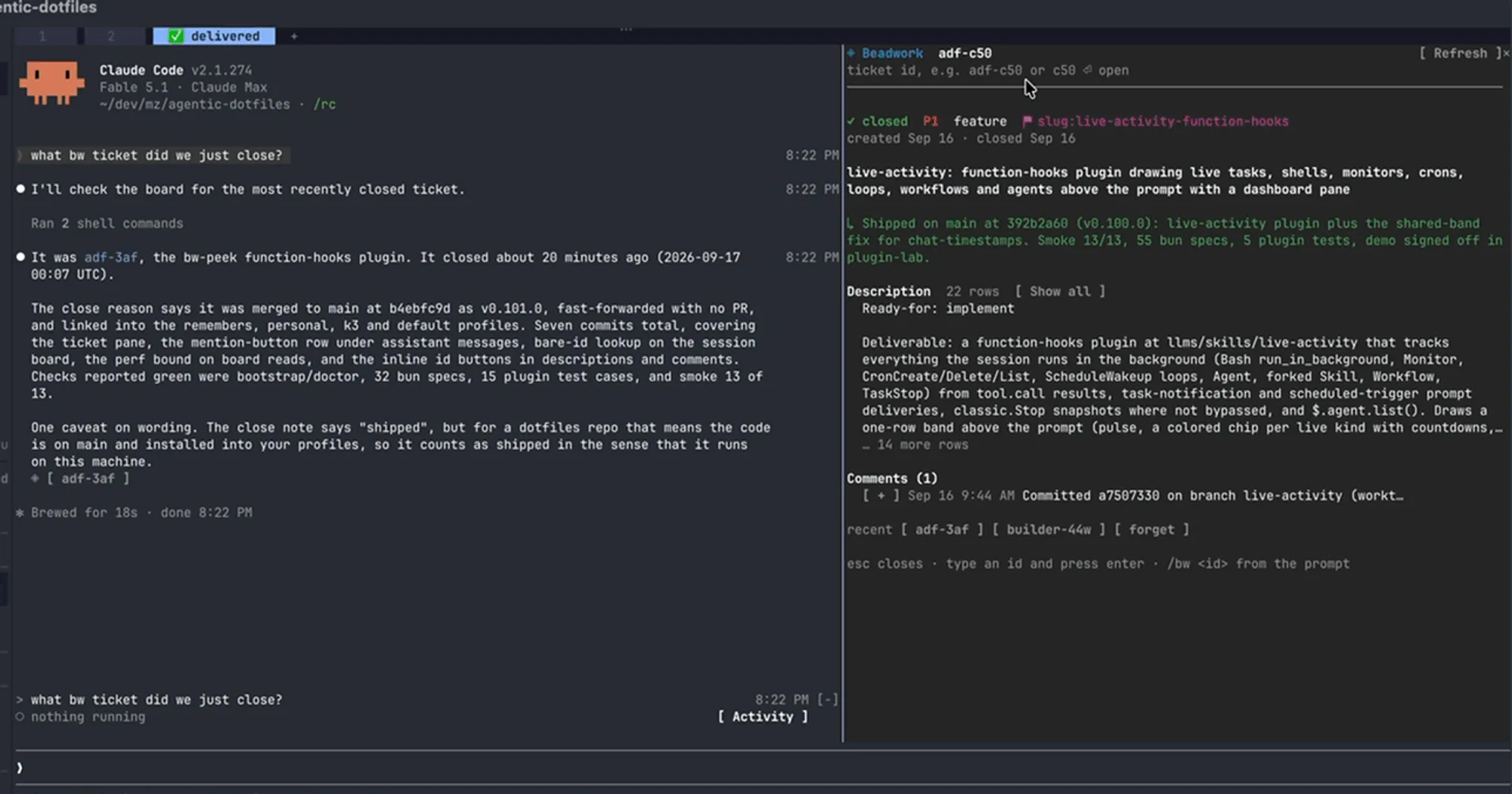Click Show all for Description rows
Image resolution: width=1512 pixels, height=794 pixels.
coord(1060,291)
